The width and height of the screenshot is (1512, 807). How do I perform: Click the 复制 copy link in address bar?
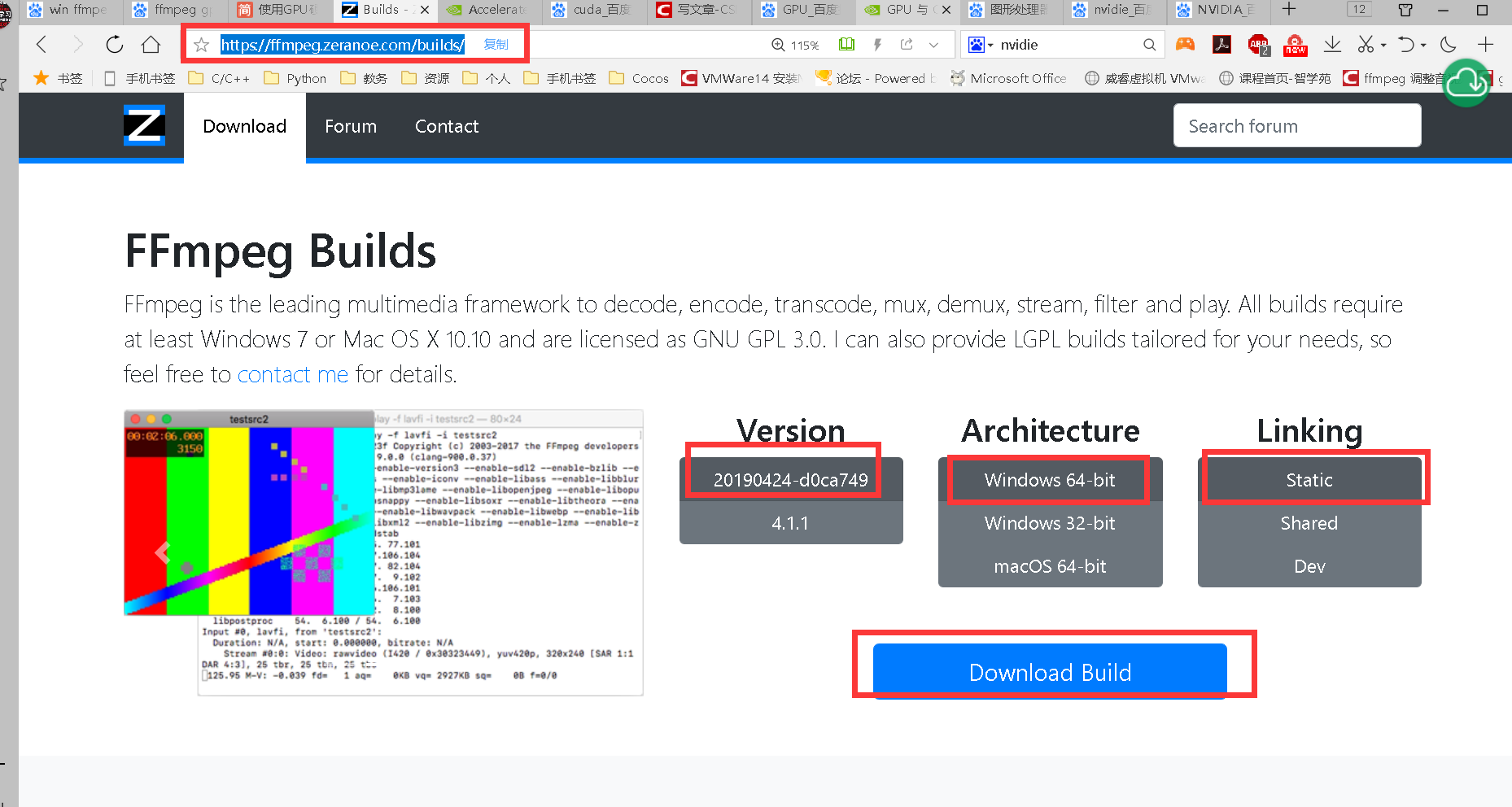[496, 45]
